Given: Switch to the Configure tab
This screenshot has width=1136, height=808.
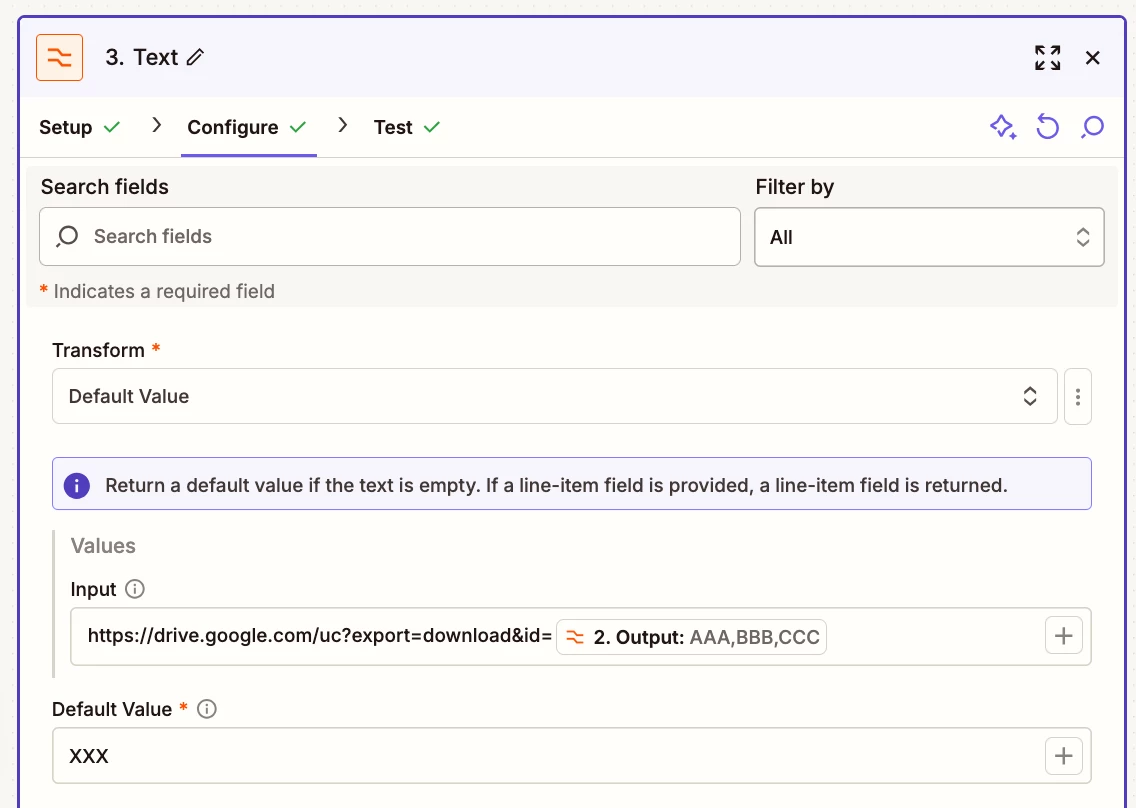Looking at the screenshot, I should [233, 128].
